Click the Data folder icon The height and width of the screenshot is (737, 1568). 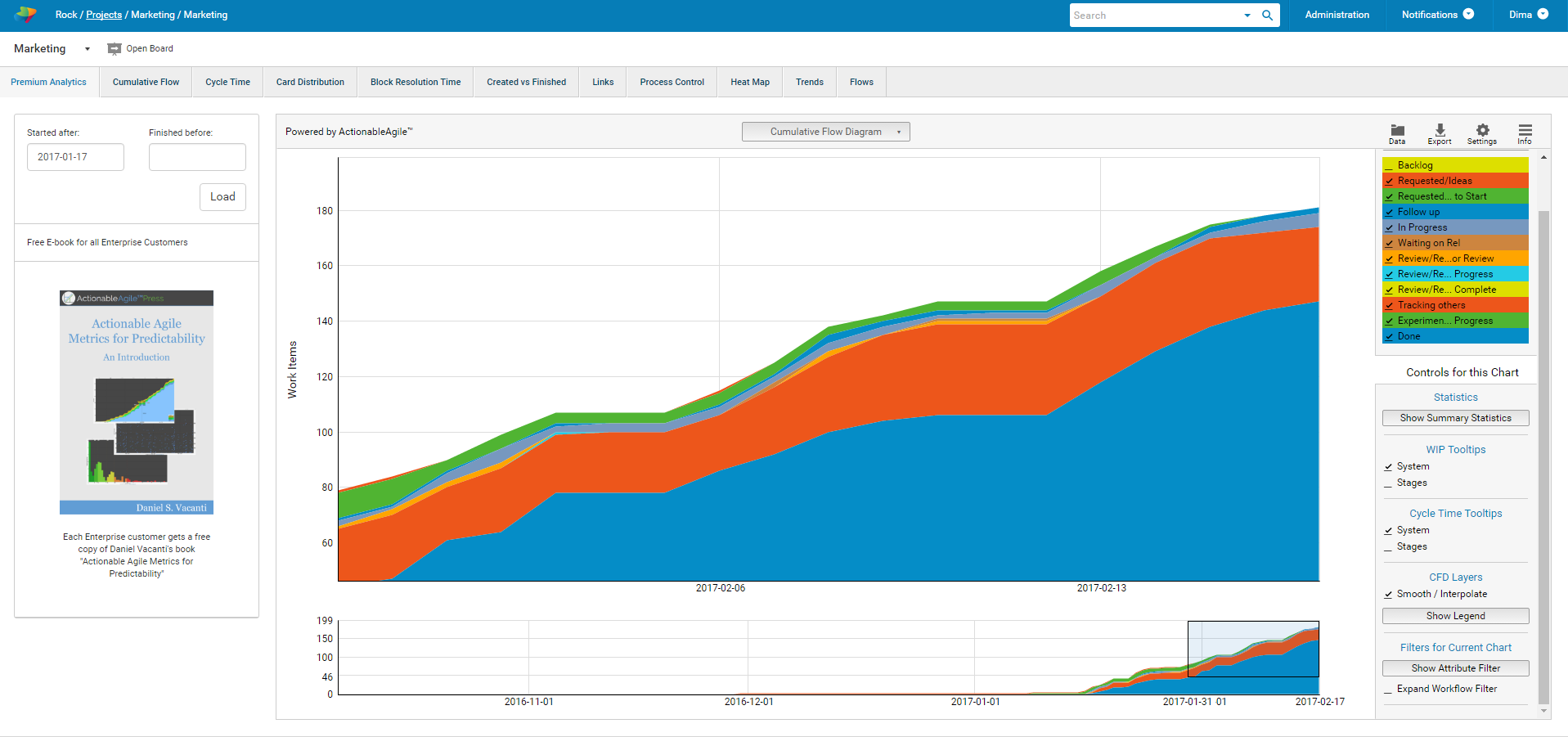(1397, 131)
